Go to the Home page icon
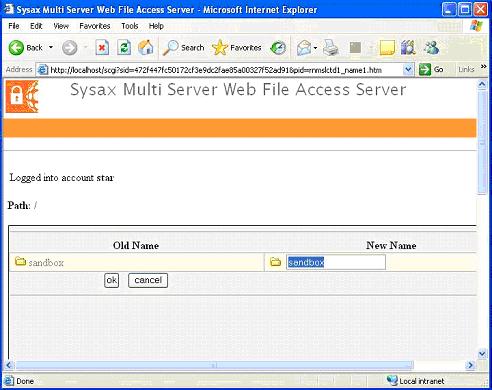 (146, 48)
